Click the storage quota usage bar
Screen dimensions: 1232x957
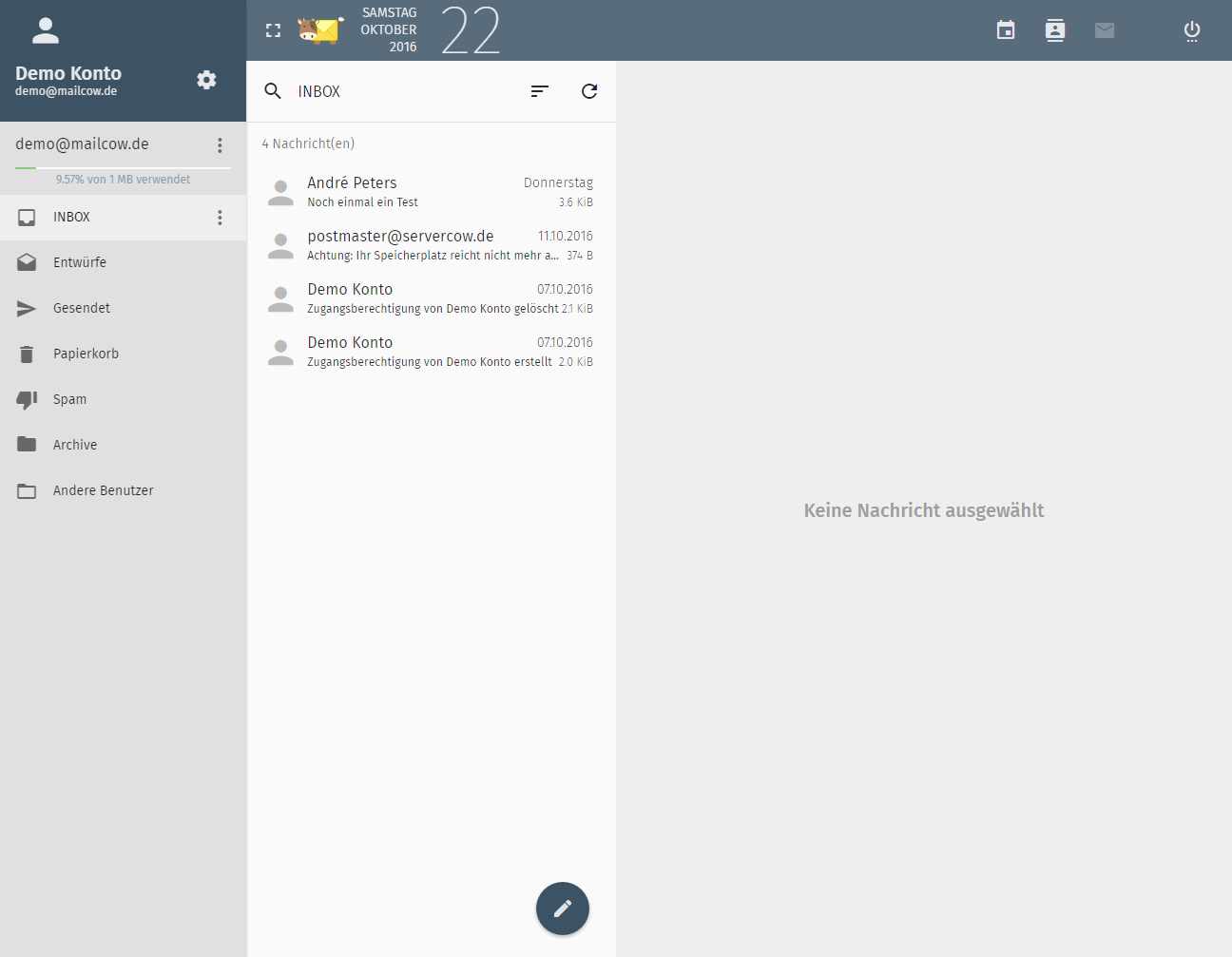[123, 168]
